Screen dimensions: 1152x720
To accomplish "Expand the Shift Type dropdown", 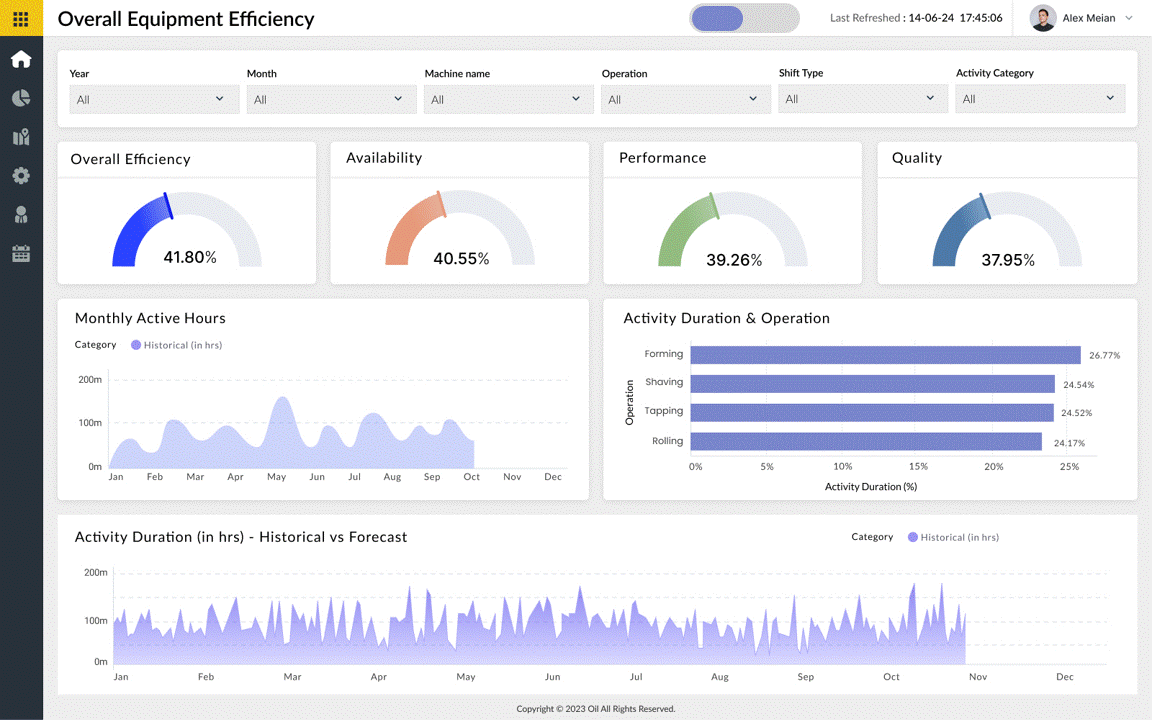I will 862,99.
